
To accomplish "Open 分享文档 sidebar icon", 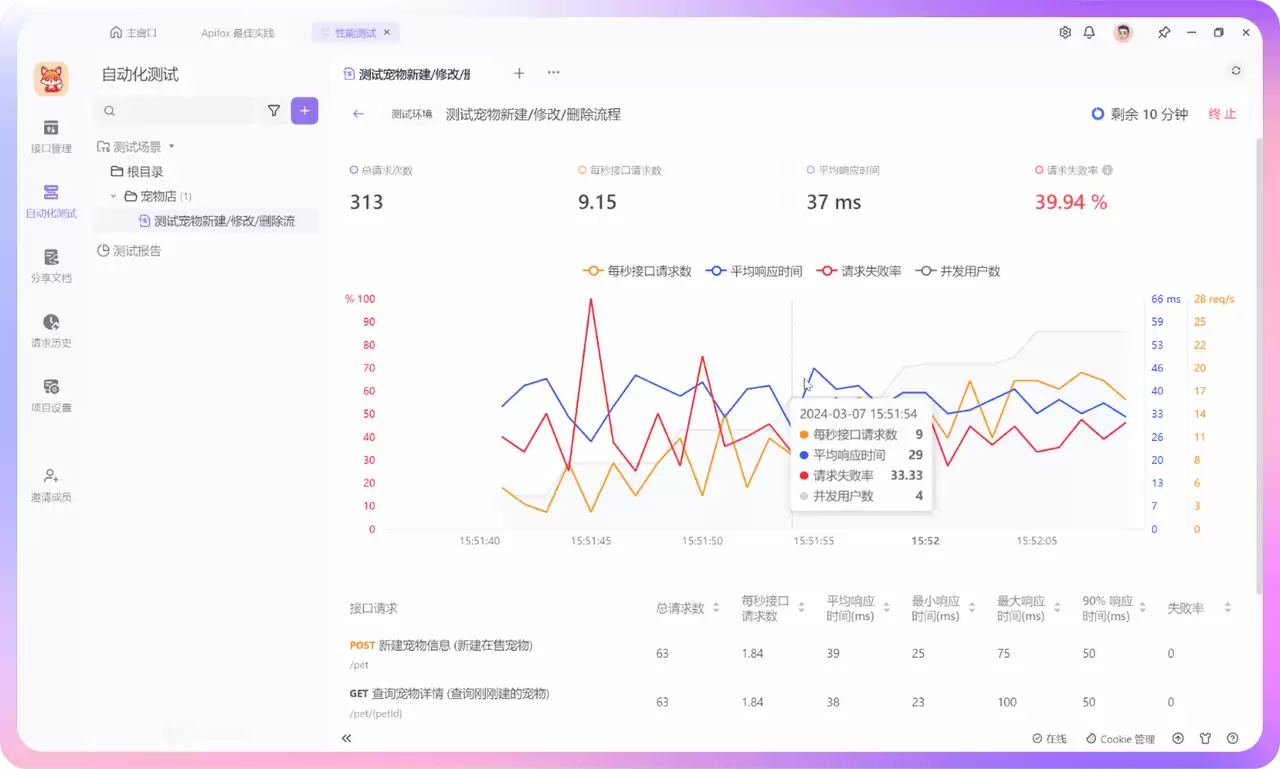I will [51, 266].
